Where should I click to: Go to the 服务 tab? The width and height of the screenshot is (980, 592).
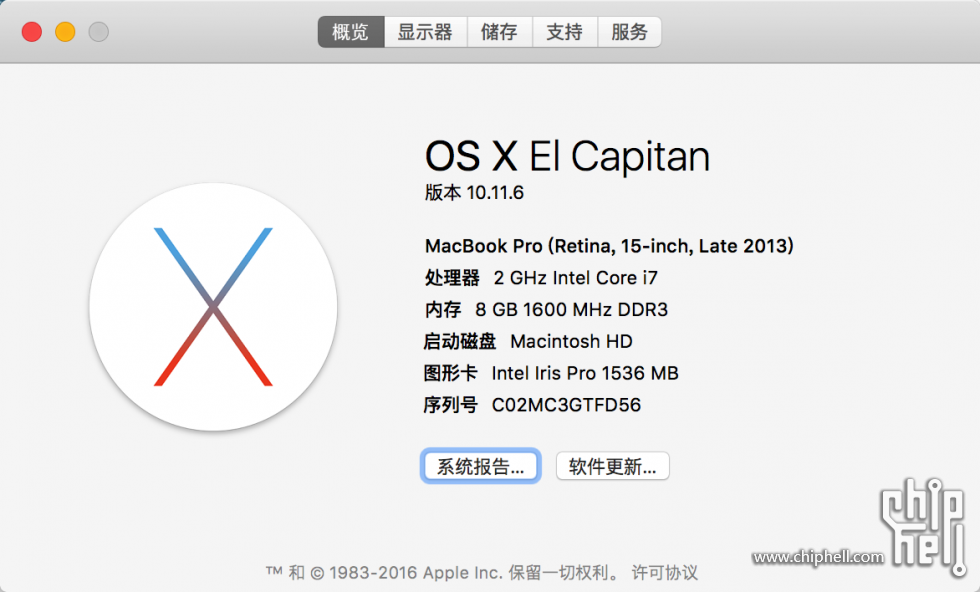[x=629, y=32]
